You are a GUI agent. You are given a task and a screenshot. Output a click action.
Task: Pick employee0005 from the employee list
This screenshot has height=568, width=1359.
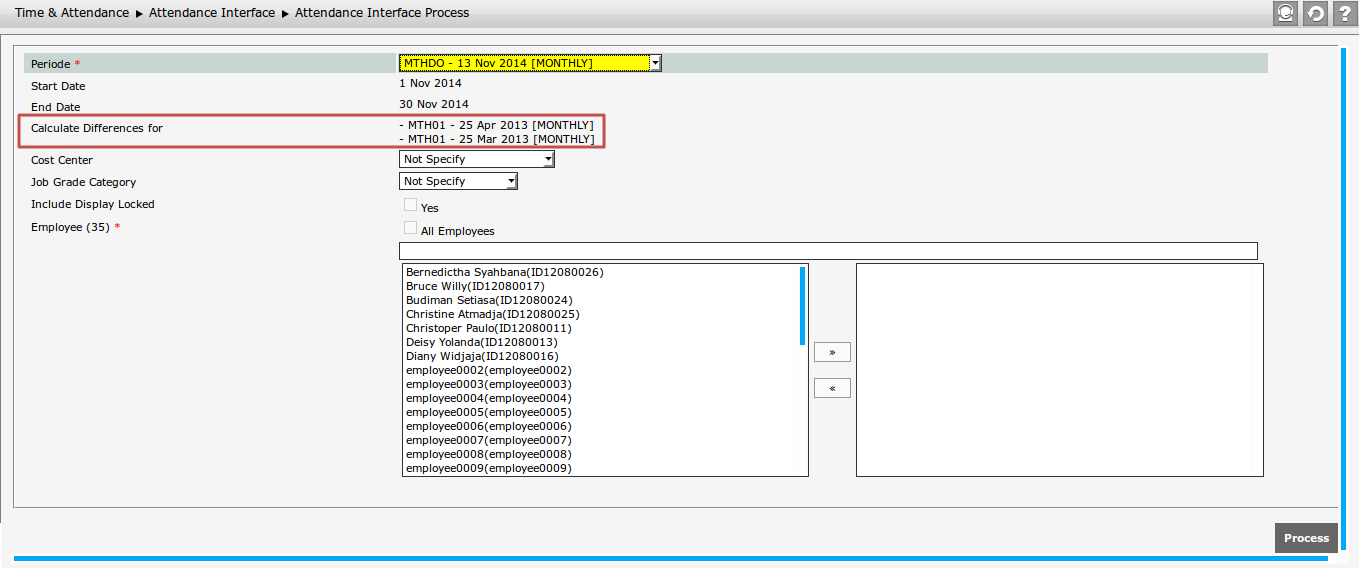pos(488,412)
